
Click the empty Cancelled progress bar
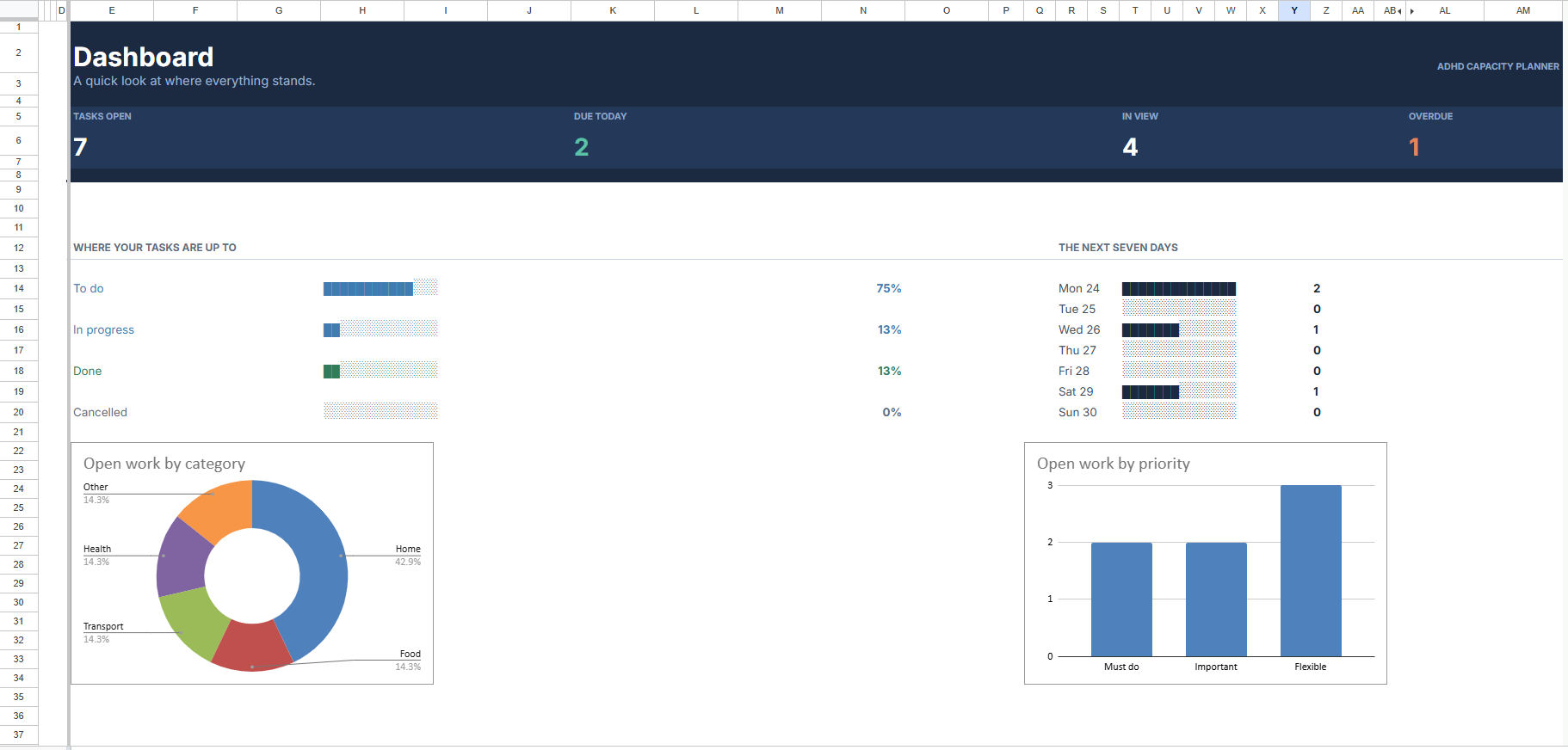pyautogui.click(x=380, y=412)
